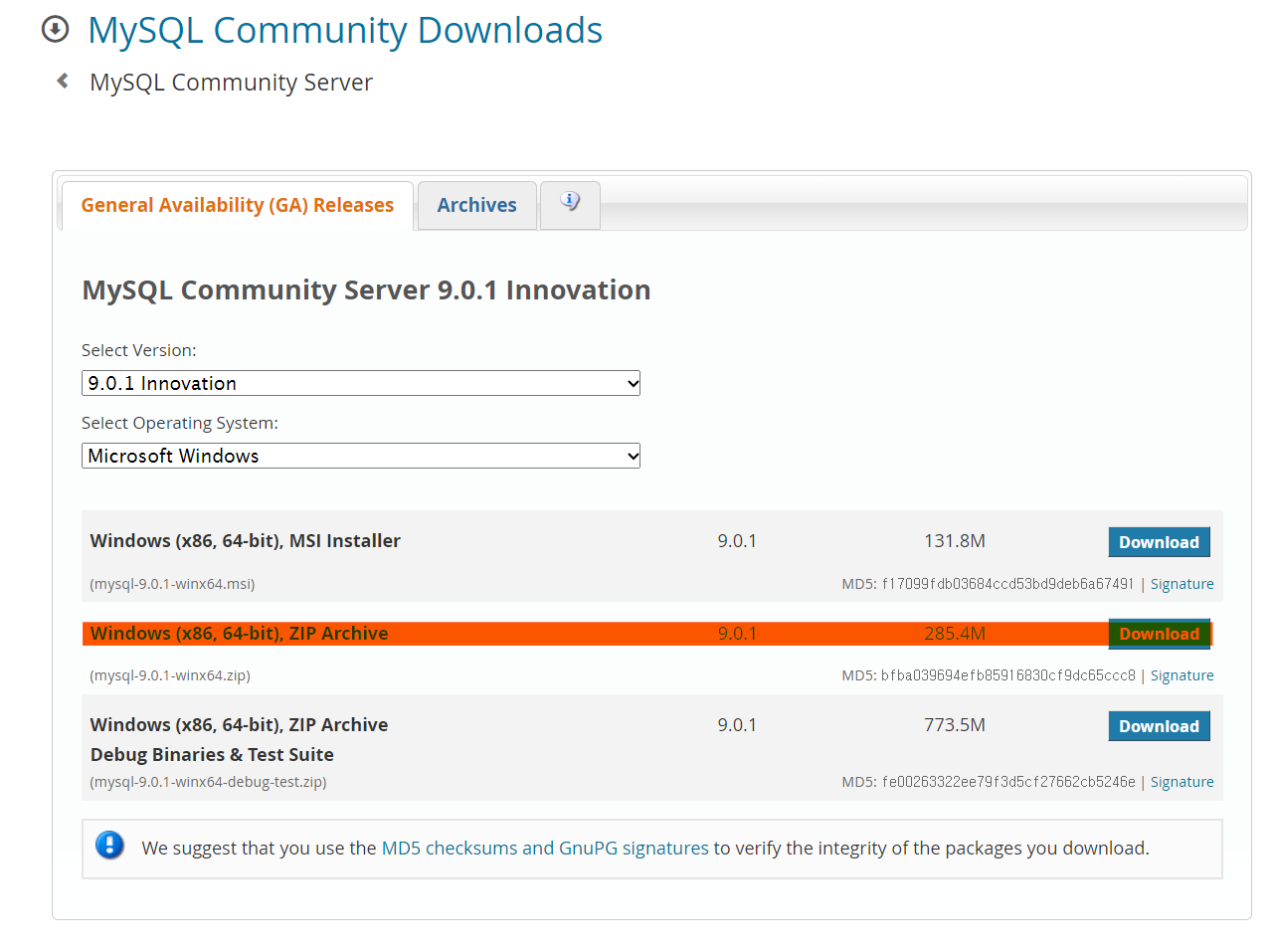Click the blue exclamation info icon
This screenshot has height=952, width=1274.
[x=109, y=846]
